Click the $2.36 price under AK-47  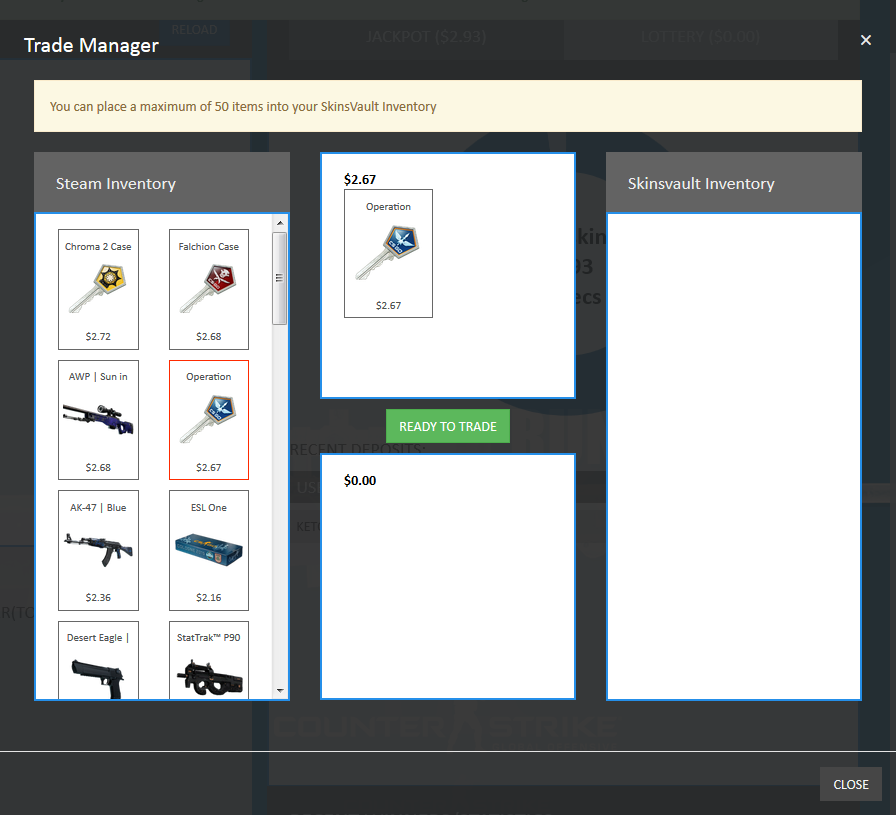(x=98, y=598)
